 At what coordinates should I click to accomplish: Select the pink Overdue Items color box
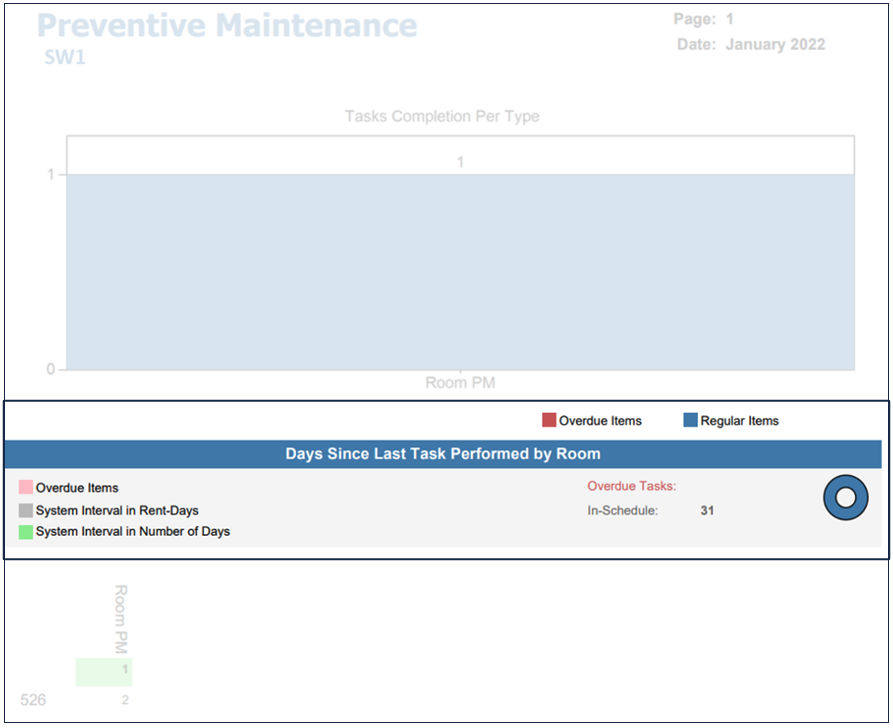pyautogui.click(x=26, y=488)
